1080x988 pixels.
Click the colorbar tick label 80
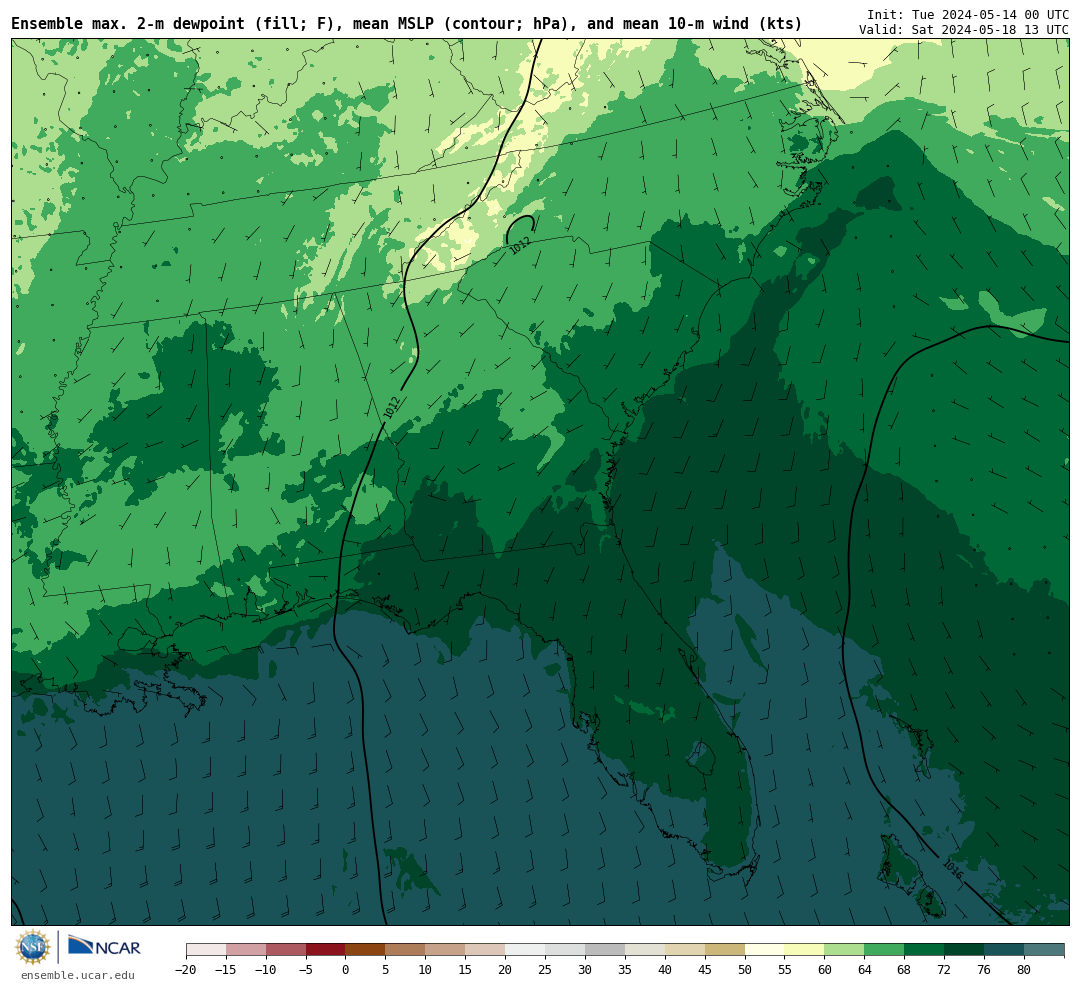pyautogui.click(x=1025, y=969)
